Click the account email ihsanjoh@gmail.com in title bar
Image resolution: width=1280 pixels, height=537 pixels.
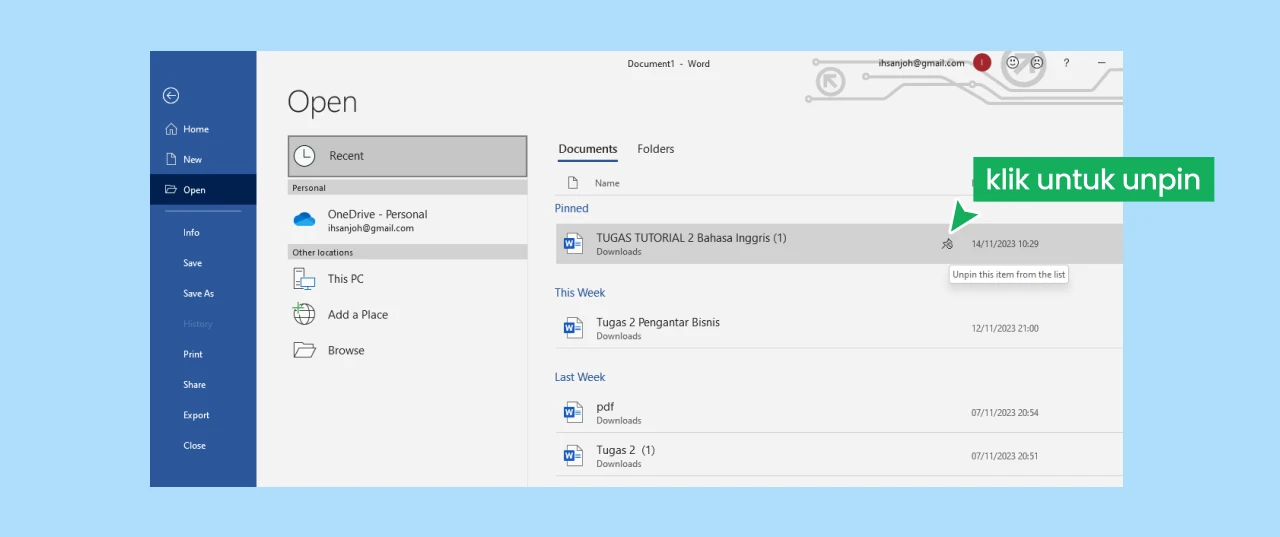pyautogui.click(x=922, y=63)
